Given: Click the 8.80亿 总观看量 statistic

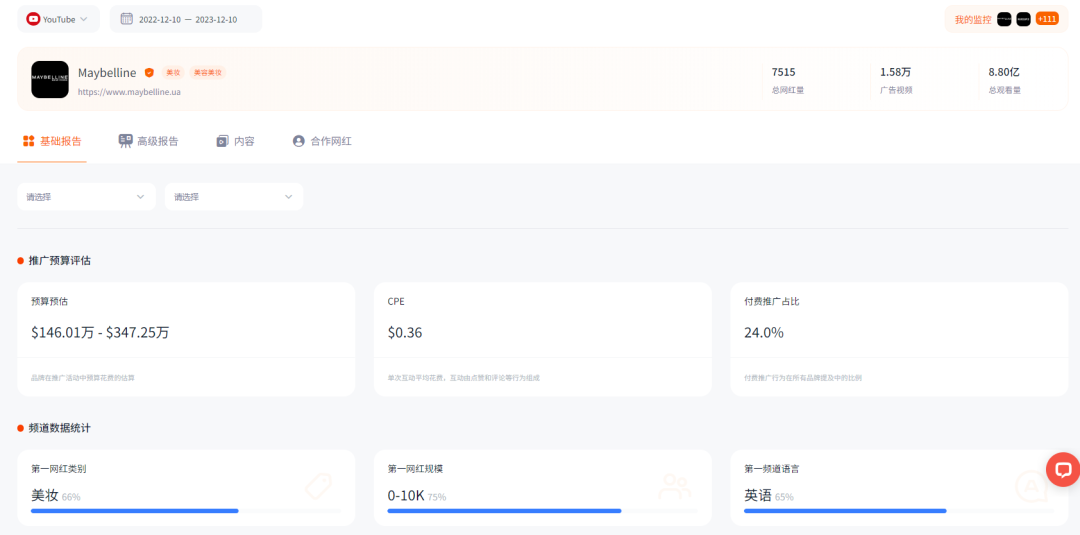Looking at the screenshot, I should (x=1005, y=80).
